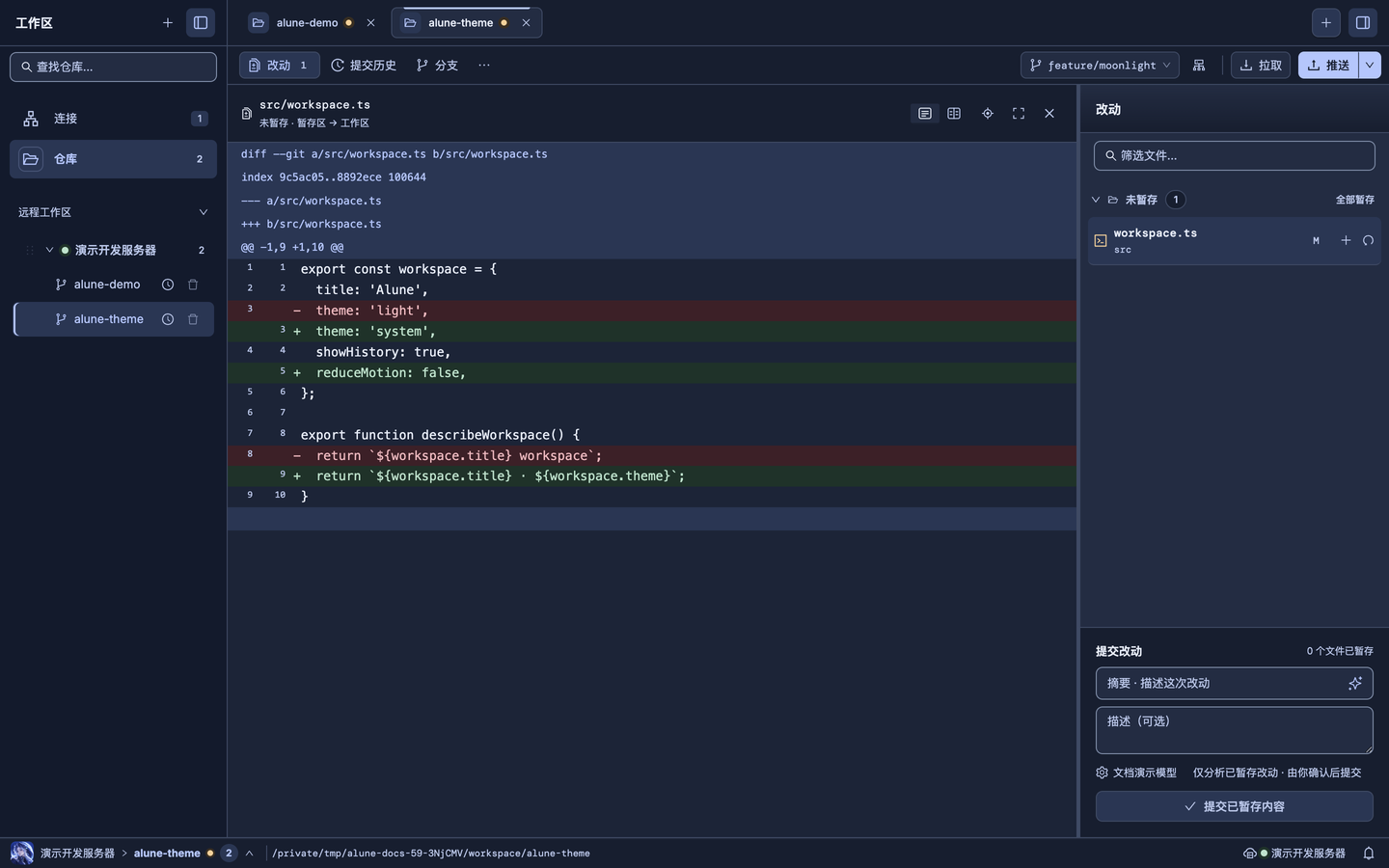Click the 全部暂存 stage all link

1354,200
